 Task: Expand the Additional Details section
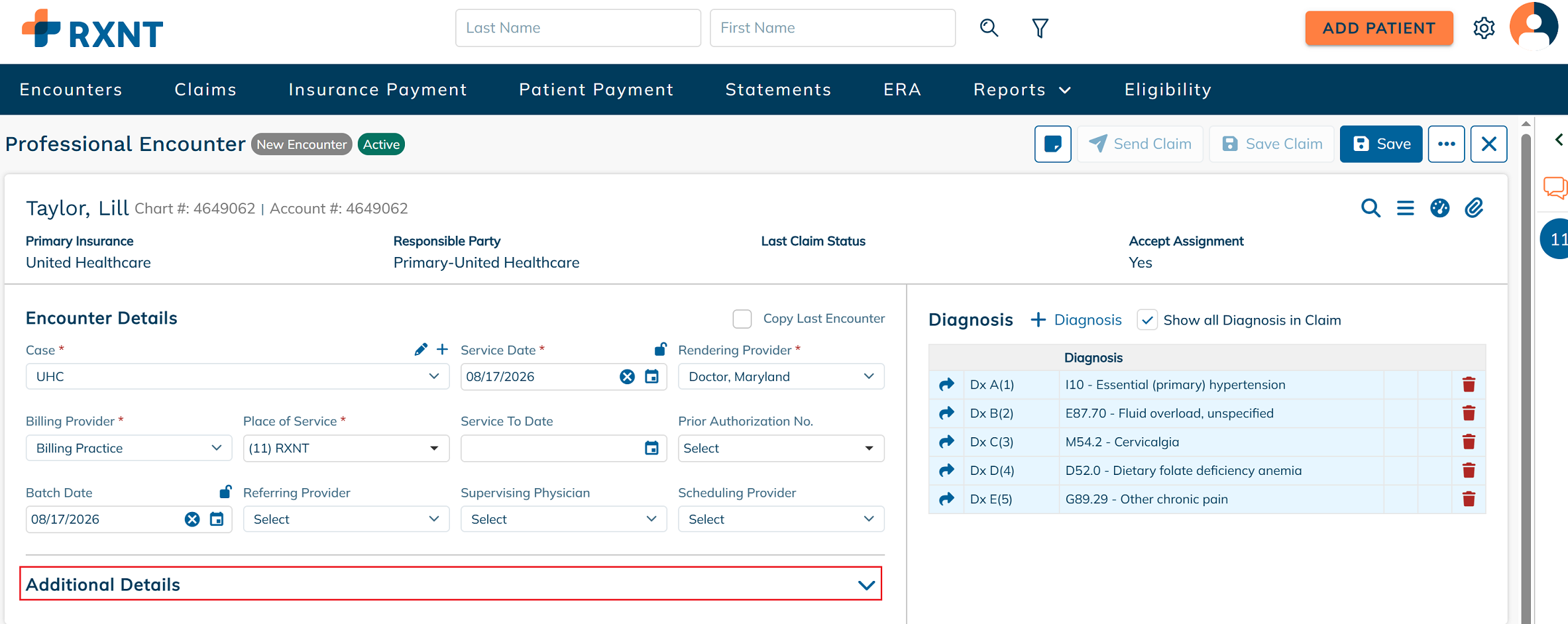click(x=451, y=584)
